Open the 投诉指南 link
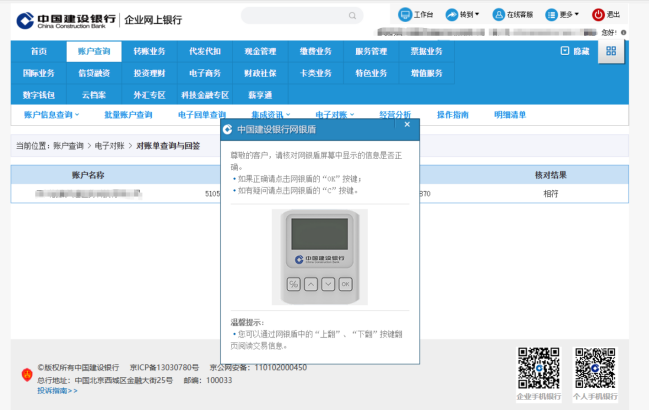The width and height of the screenshot is (650, 410). click(x=57, y=391)
